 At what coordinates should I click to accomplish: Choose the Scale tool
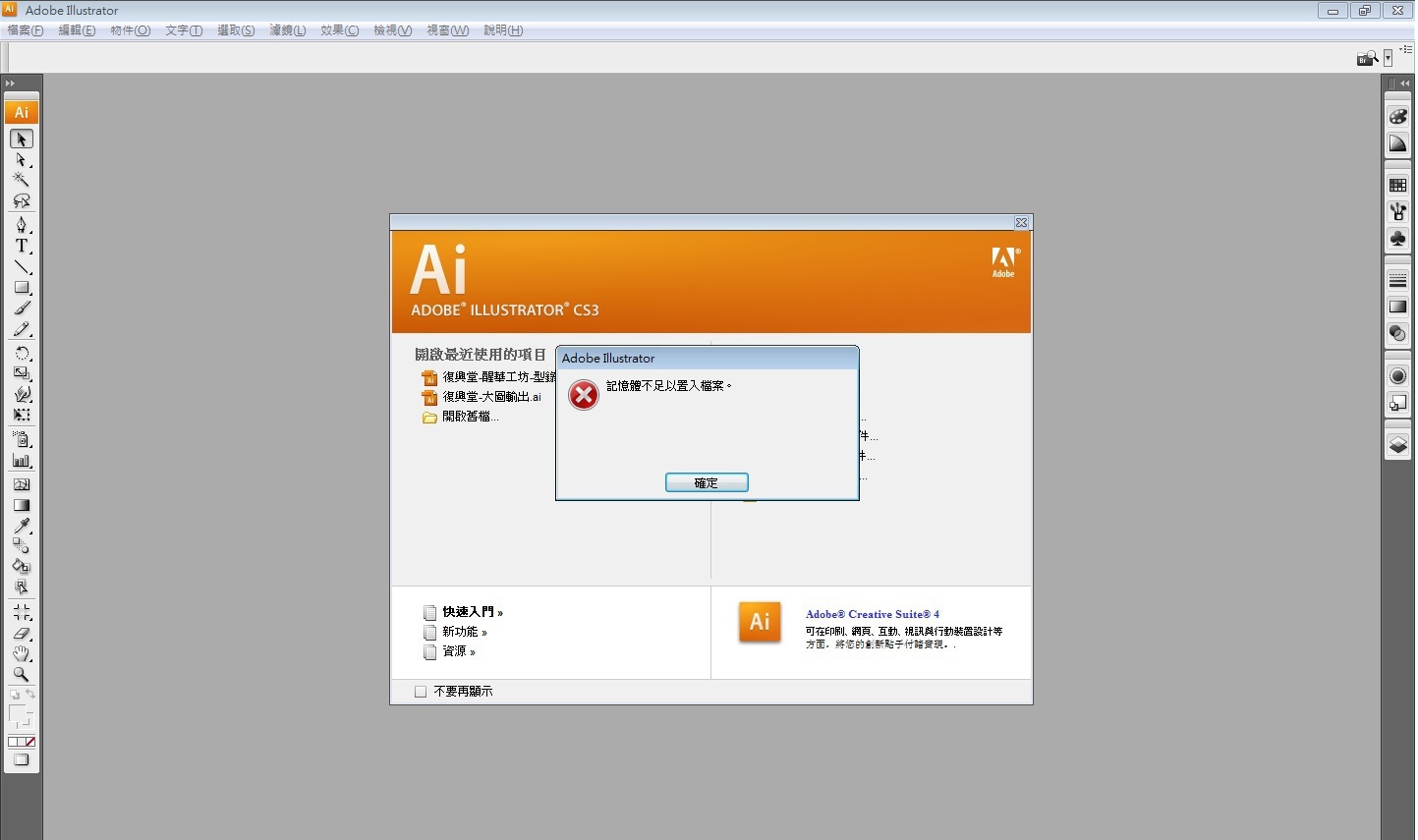[22, 373]
